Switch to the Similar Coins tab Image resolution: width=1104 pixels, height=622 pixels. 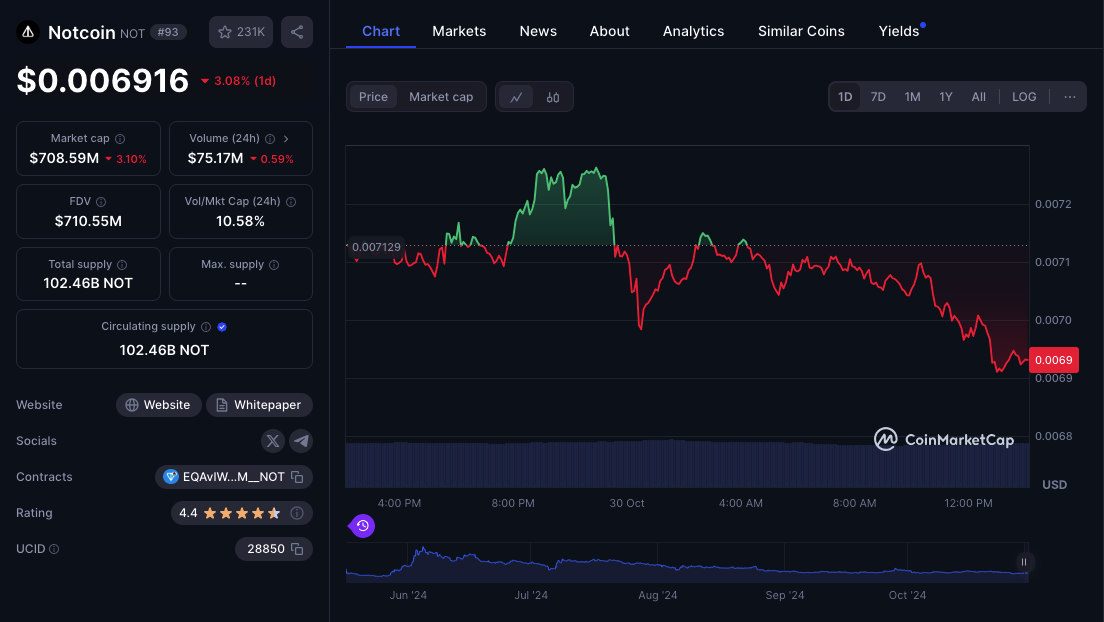(x=801, y=31)
